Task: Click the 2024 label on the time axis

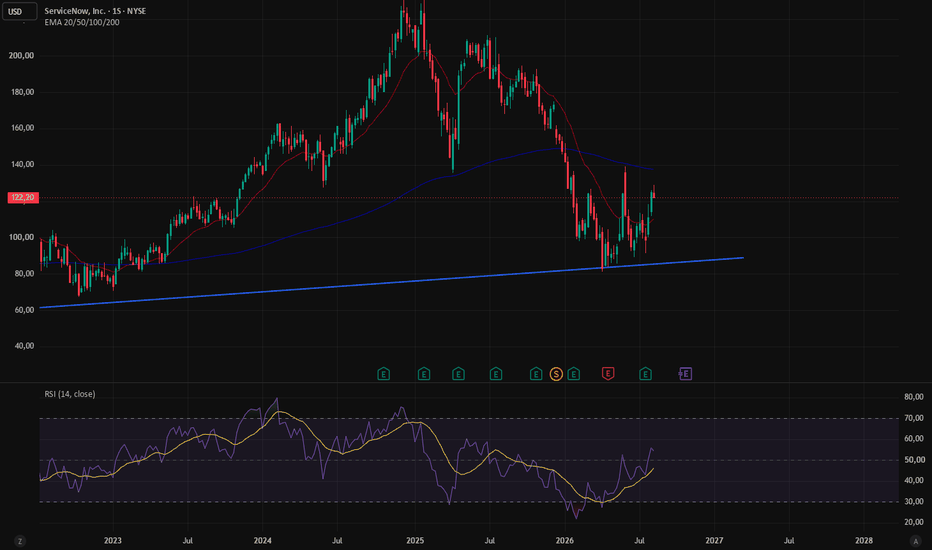Action: coord(263,540)
